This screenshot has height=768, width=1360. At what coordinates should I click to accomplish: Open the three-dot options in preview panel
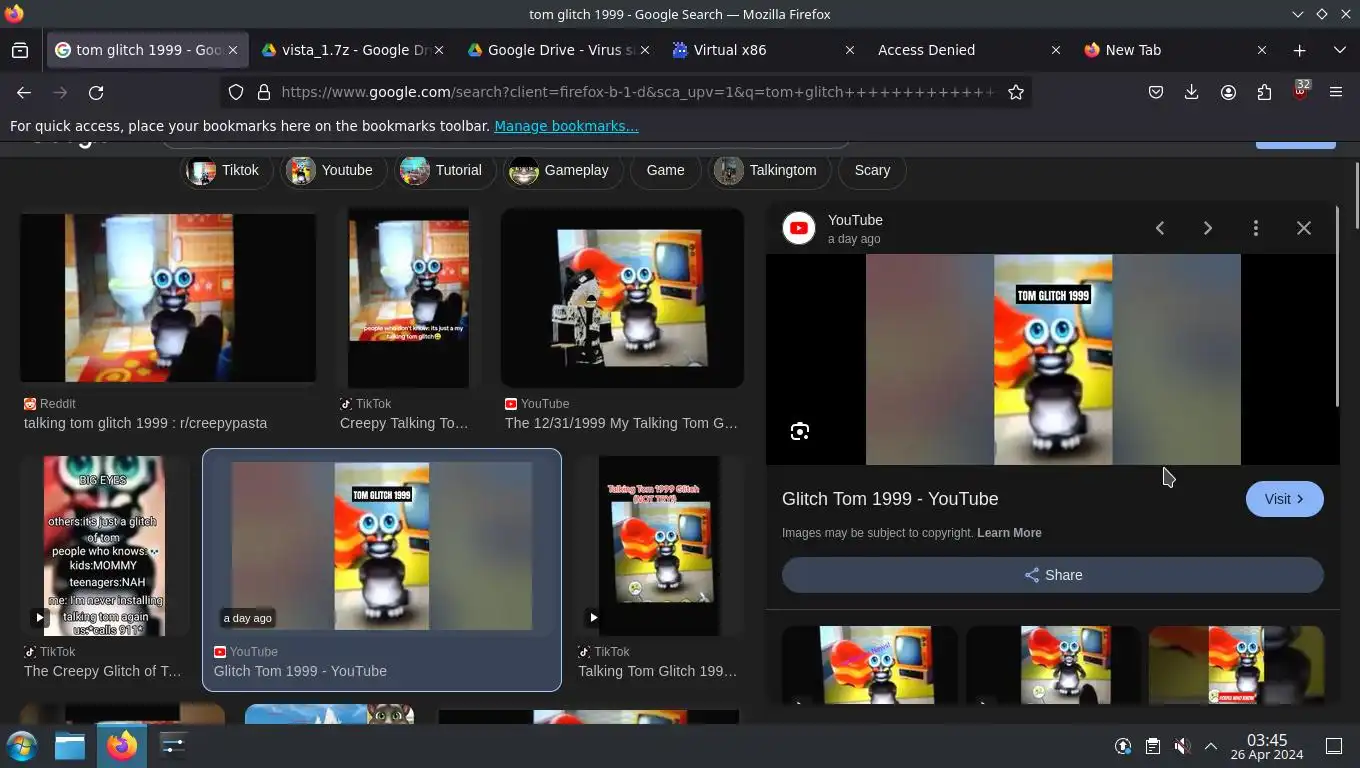pos(1256,228)
